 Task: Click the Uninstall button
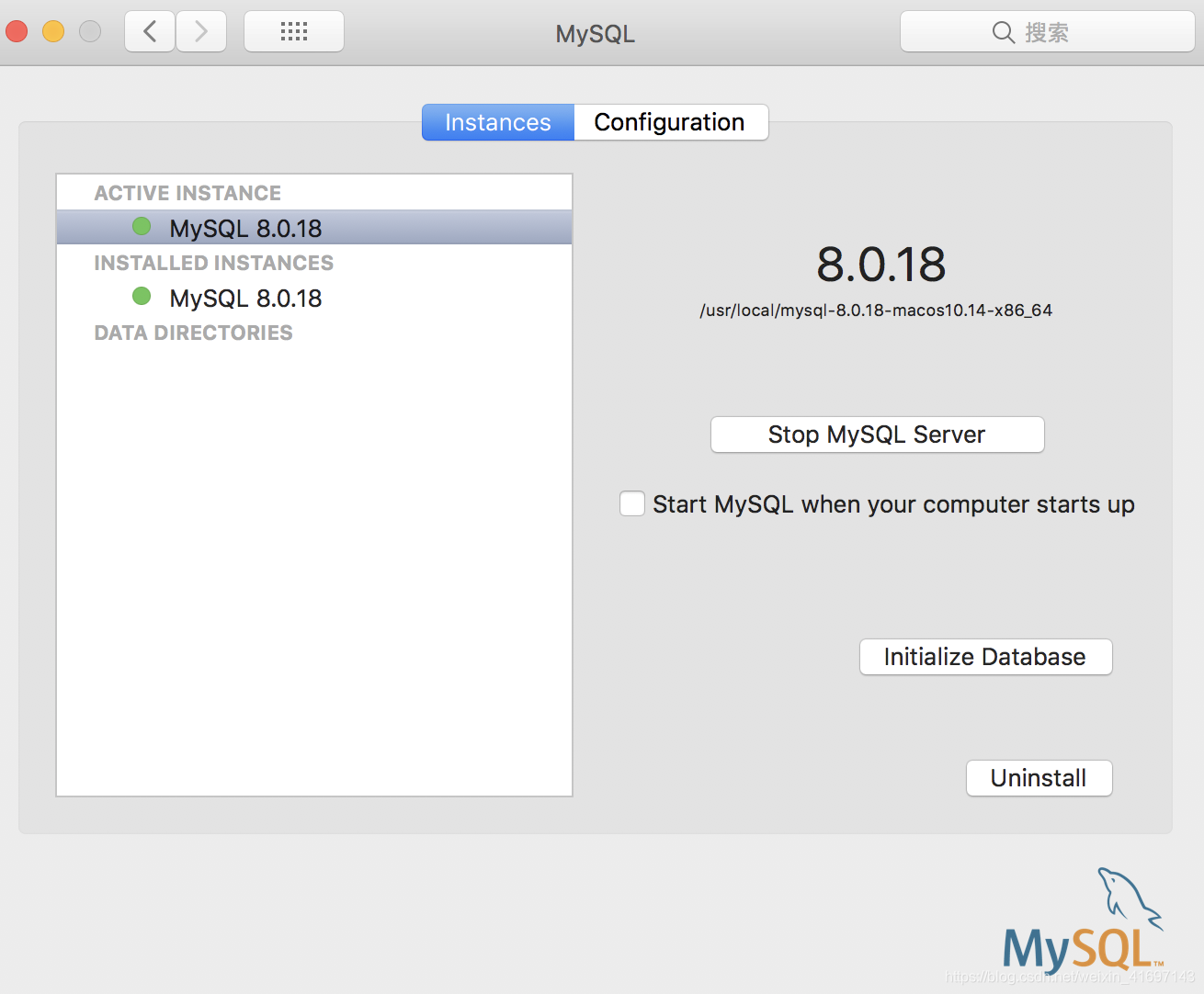click(1039, 778)
